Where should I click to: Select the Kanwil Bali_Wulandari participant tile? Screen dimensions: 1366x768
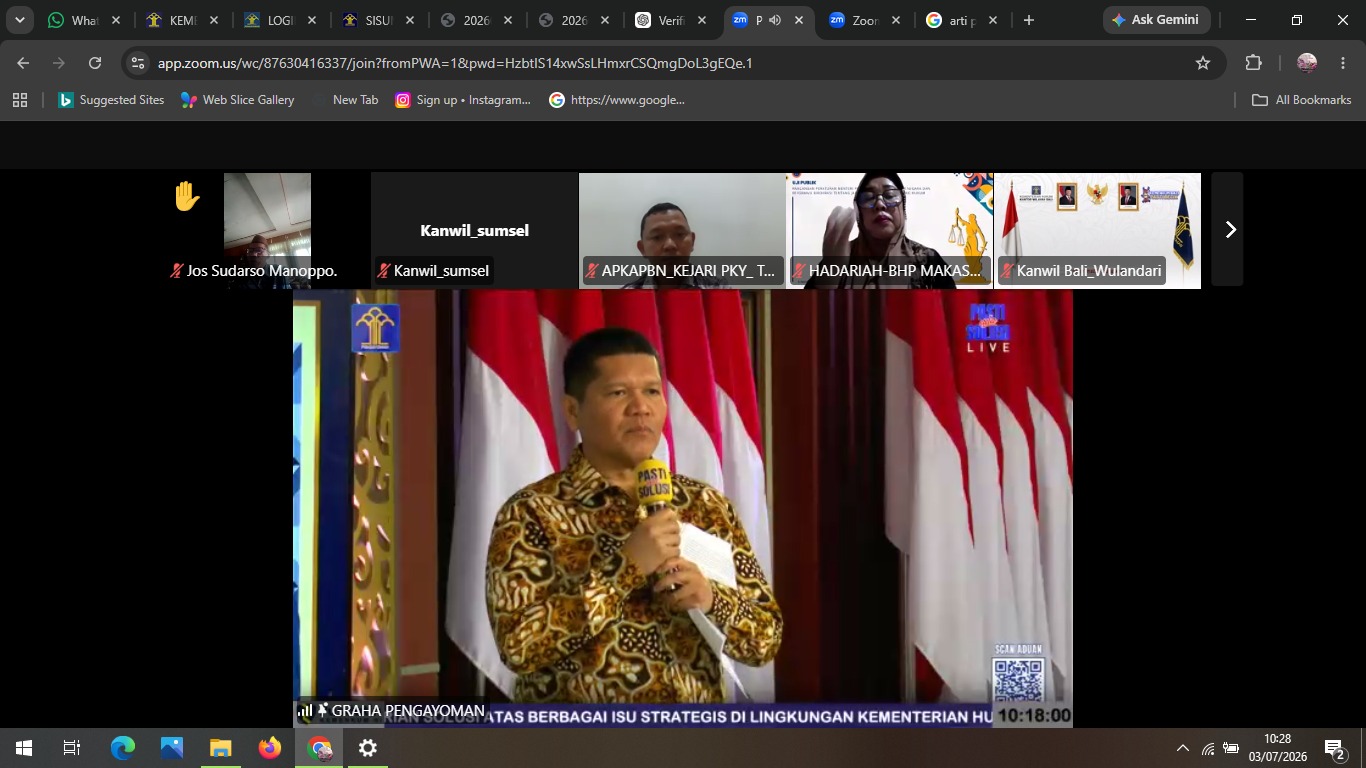click(x=1098, y=230)
